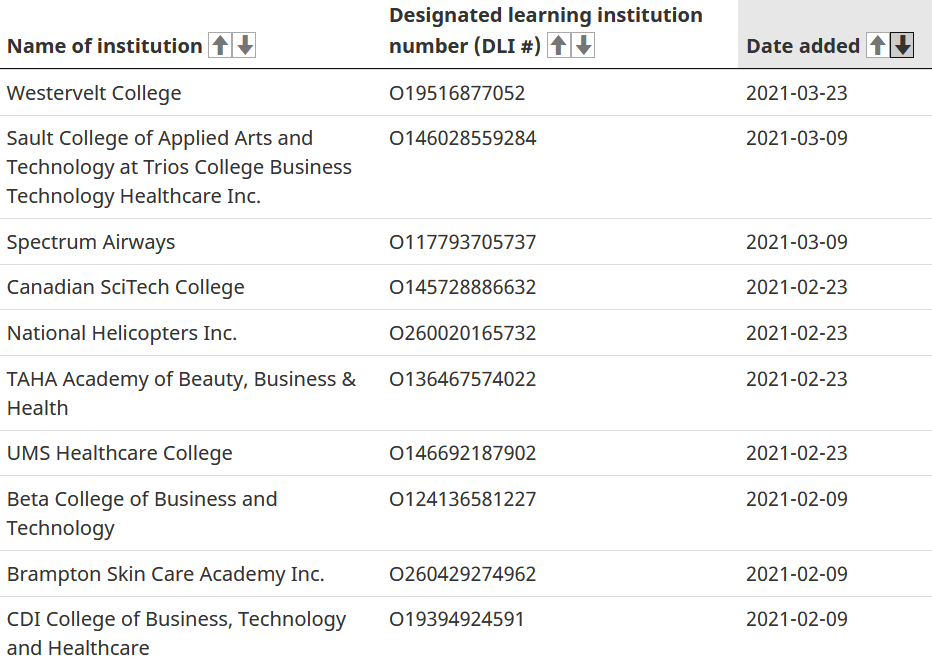Click the Designated learning institution number header
Viewport: 932px width, 664px height.
pyautogui.click(x=545, y=16)
